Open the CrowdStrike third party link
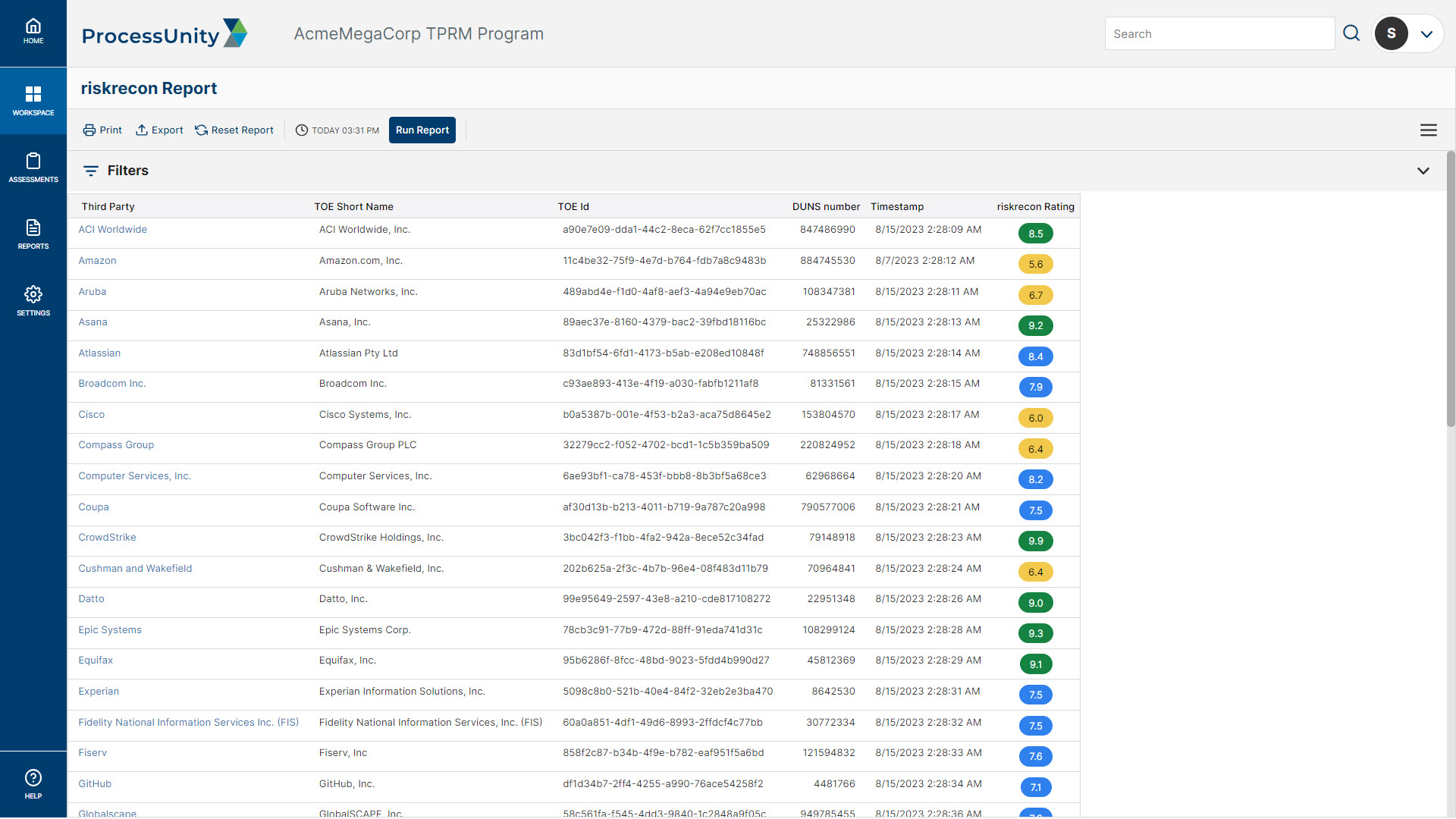Image resolution: width=1456 pixels, height=819 pixels. coord(107,538)
